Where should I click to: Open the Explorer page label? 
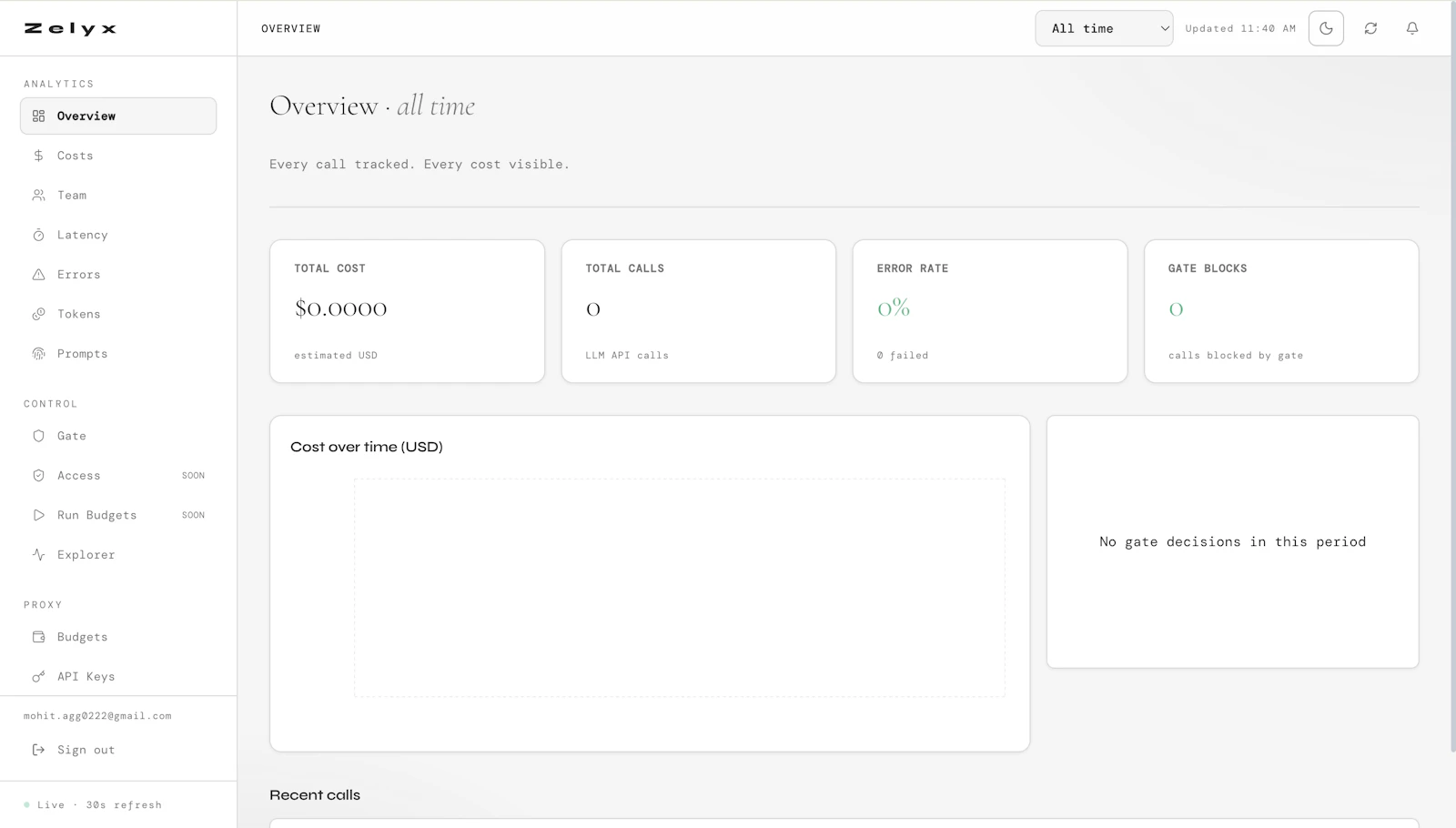86,555
